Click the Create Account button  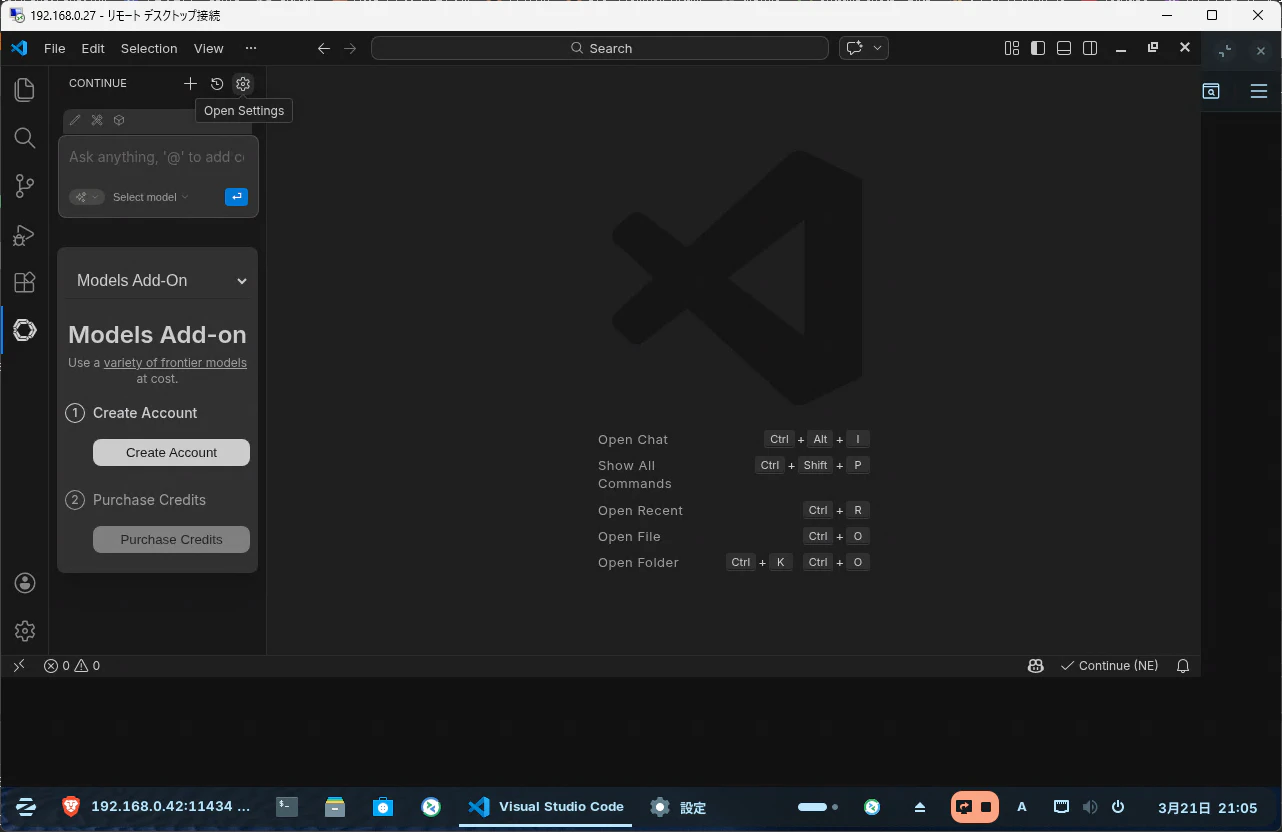coord(171,452)
